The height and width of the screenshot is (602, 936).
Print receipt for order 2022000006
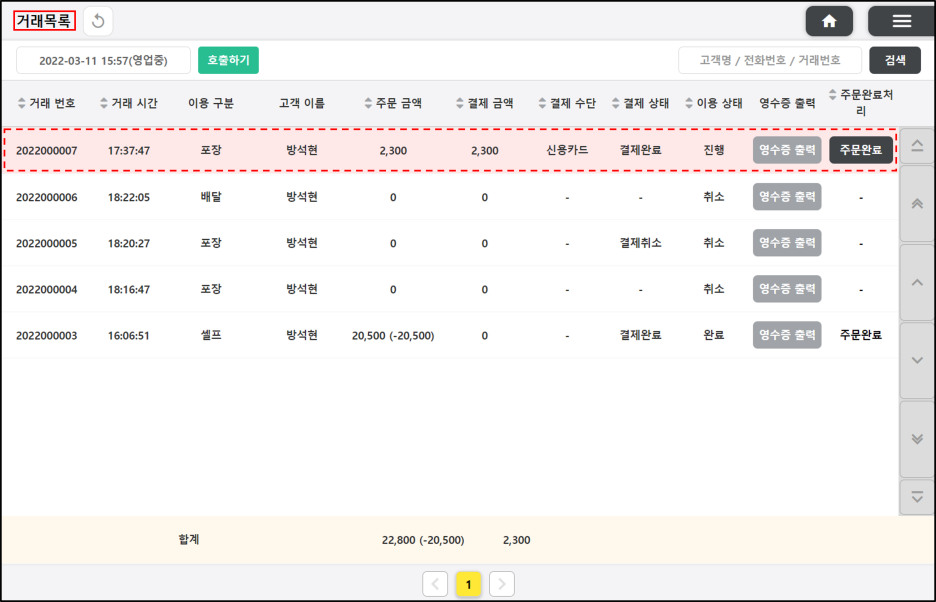coord(787,196)
